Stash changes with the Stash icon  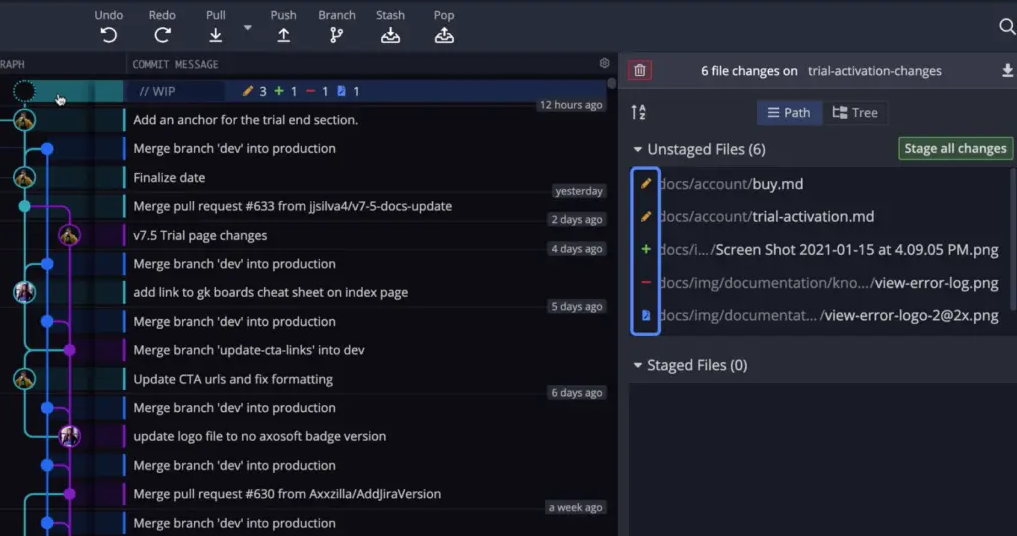click(x=390, y=35)
